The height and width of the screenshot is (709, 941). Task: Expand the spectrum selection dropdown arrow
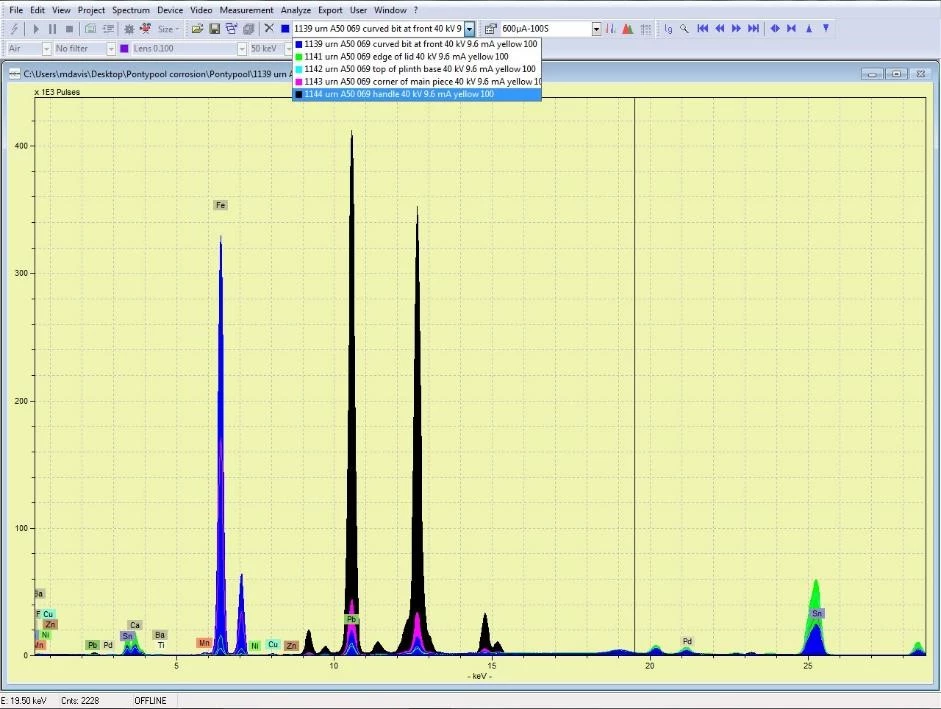(x=470, y=29)
